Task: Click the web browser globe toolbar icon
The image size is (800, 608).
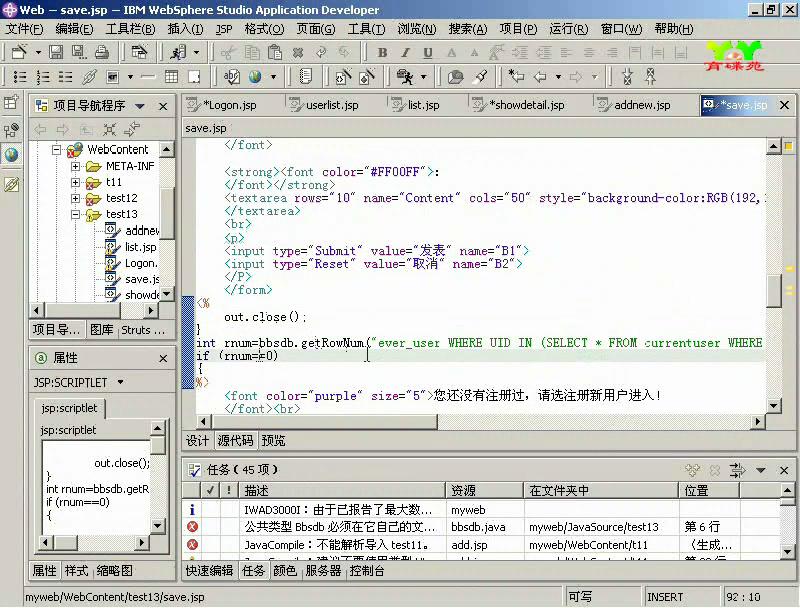Action: click(255, 77)
